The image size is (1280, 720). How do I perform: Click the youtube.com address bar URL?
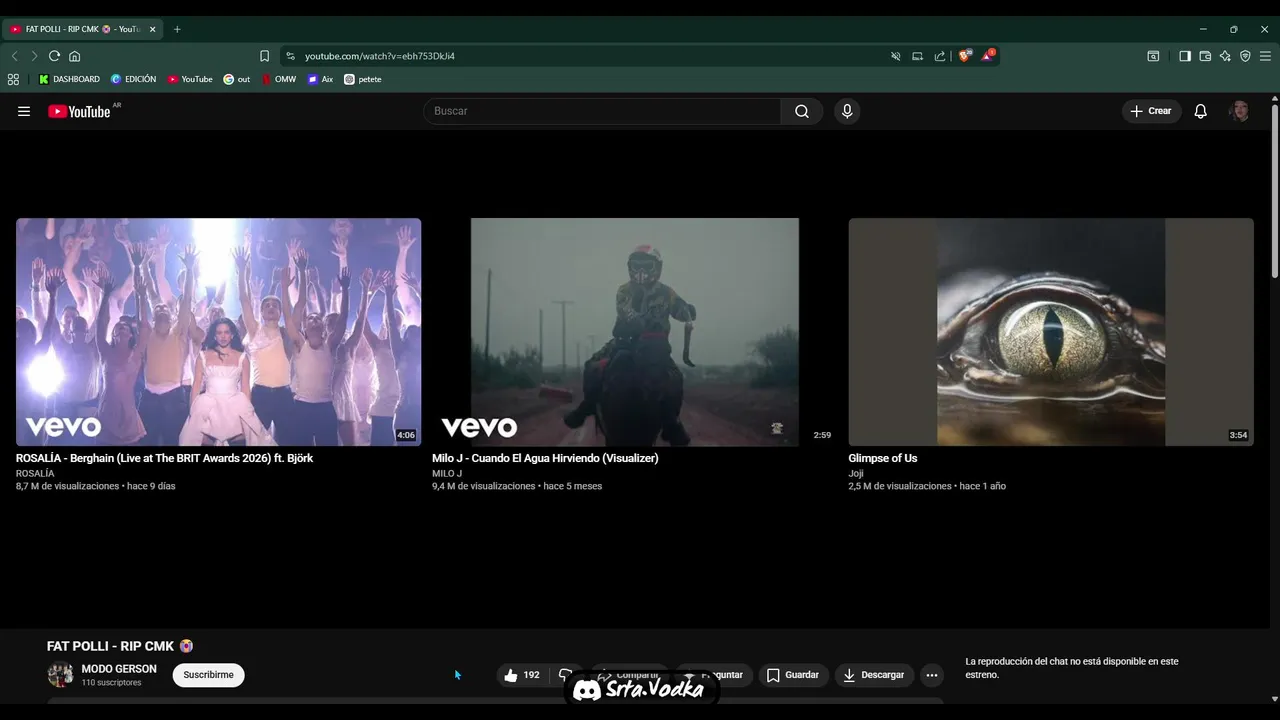[380, 56]
